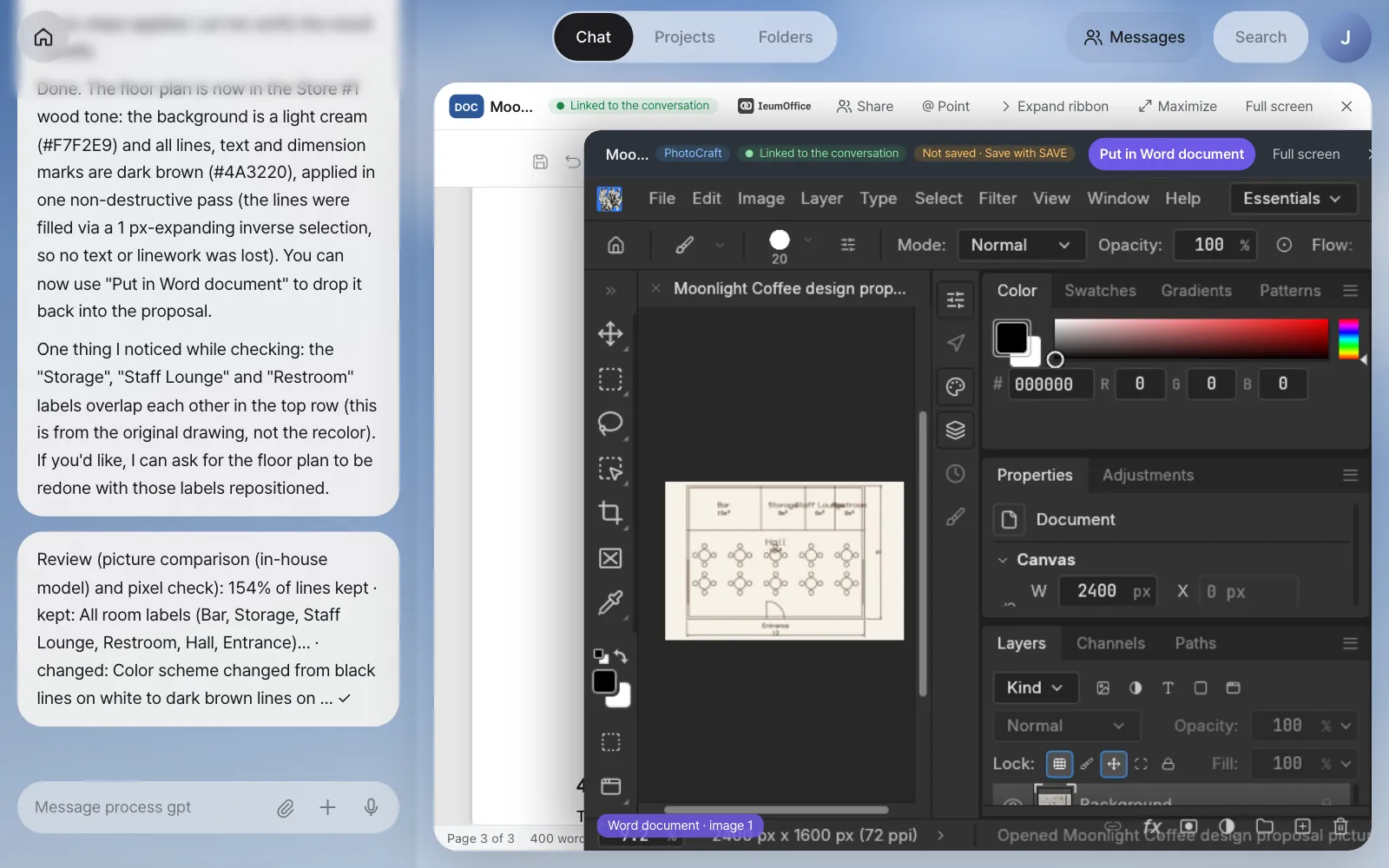Screen dimensions: 1389x868
Task: Click the rainbow hue slider strip
Action: [x=1348, y=339]
